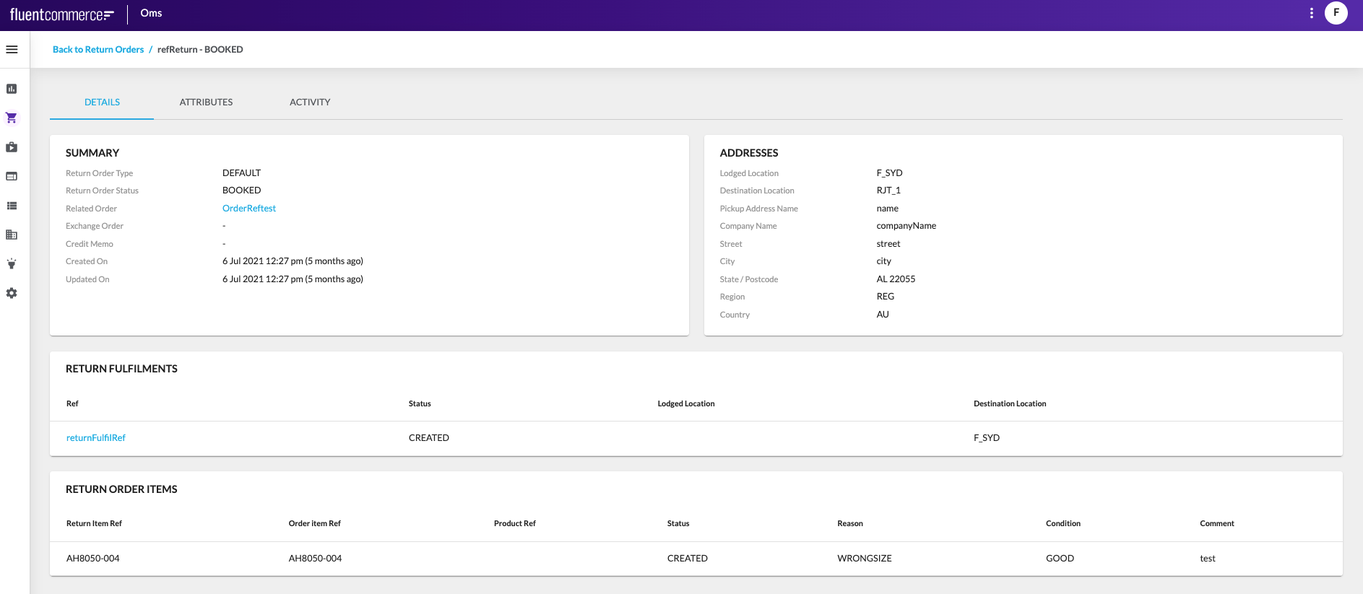Open the lightbulb insights sidebar icon
The image size is (1363, 594).
[x=12, y=264]
